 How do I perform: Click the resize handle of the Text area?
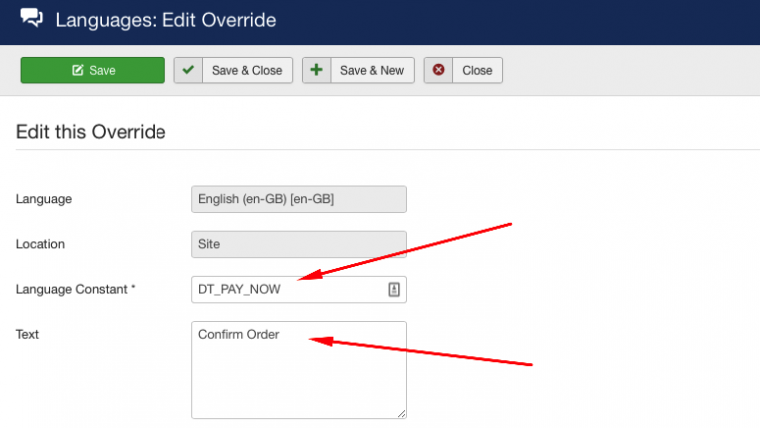401,413
